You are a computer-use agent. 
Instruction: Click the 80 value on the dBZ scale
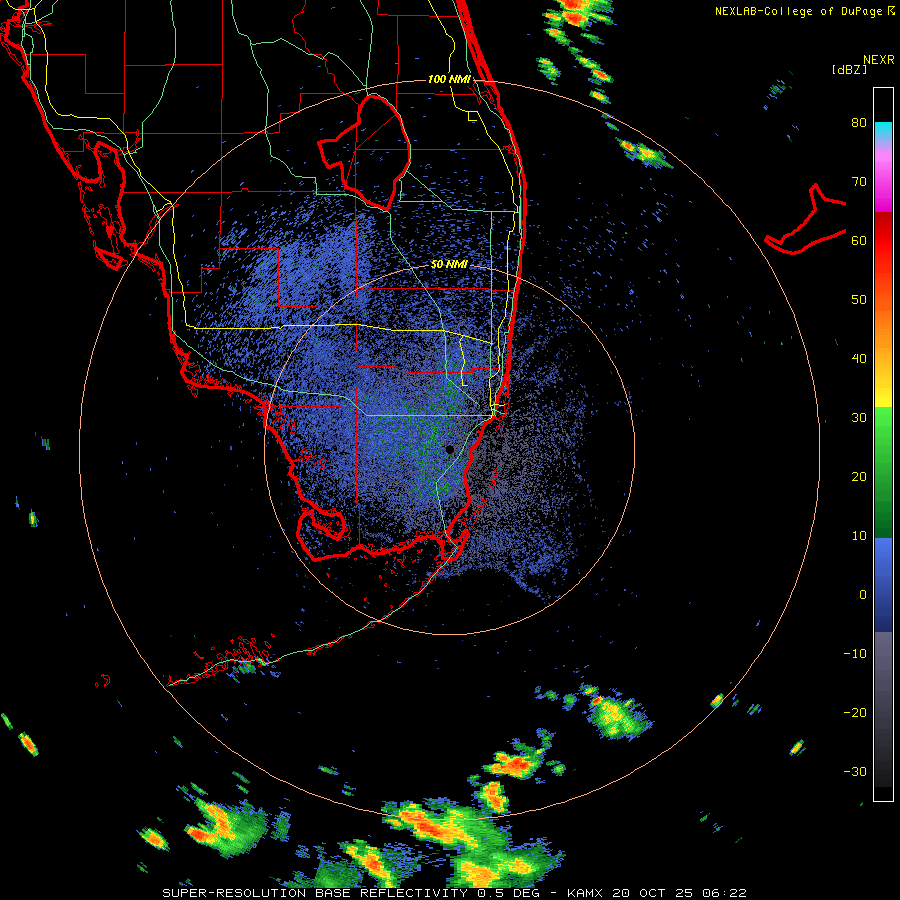pos(859,123)
